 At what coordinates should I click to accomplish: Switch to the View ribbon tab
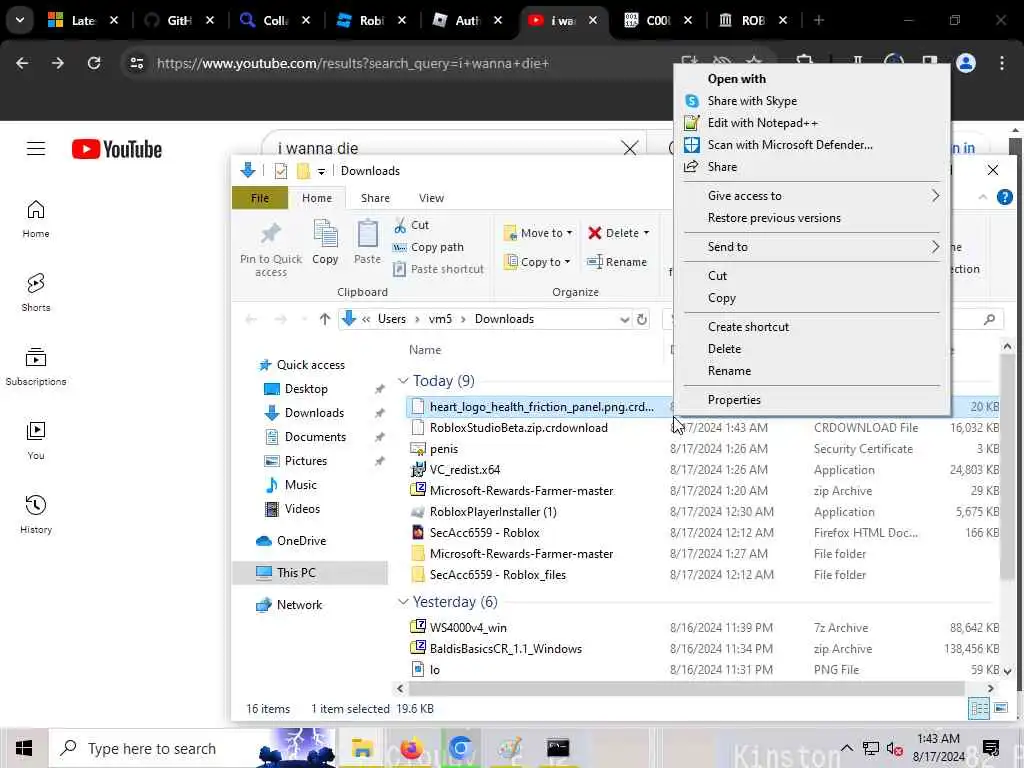tap(431, 198)
